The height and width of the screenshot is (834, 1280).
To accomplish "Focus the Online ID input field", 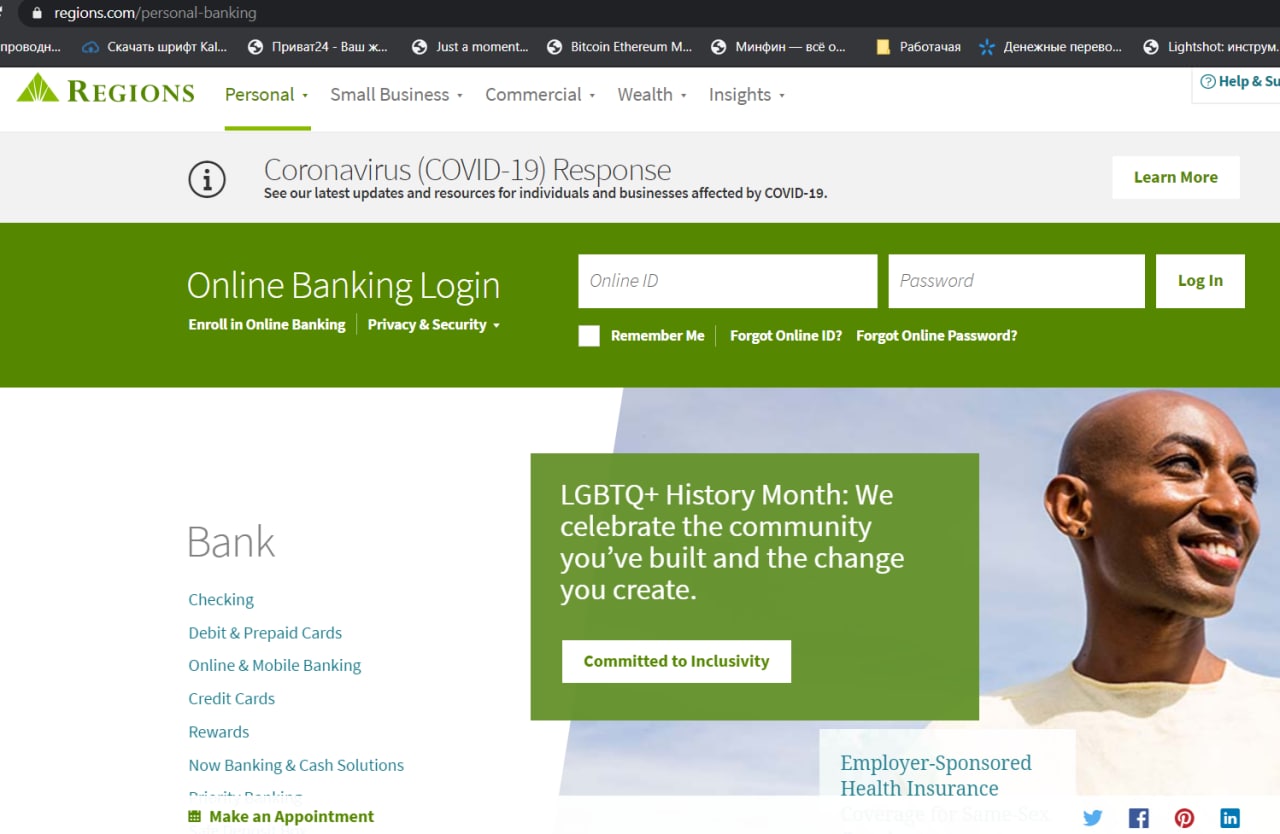I will click(727, 281).
